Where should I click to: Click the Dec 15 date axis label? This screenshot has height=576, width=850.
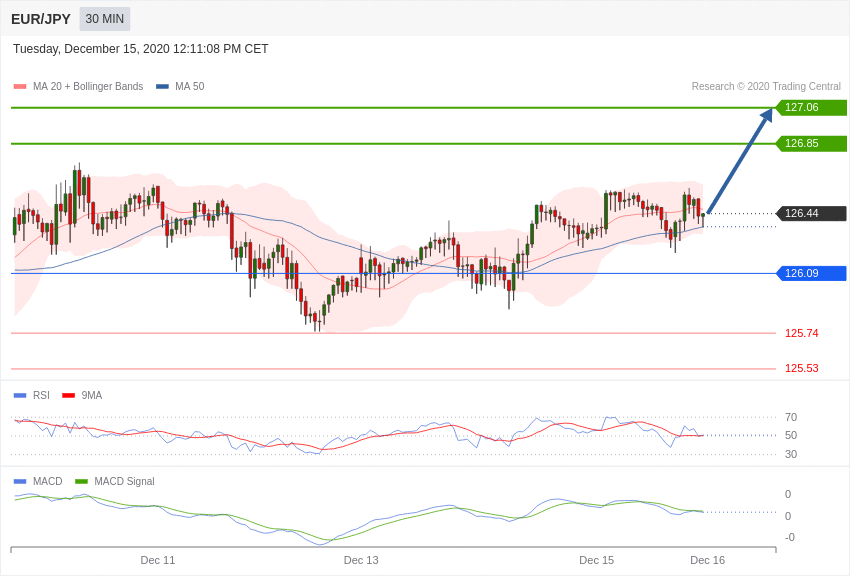[x=597, y=560]
